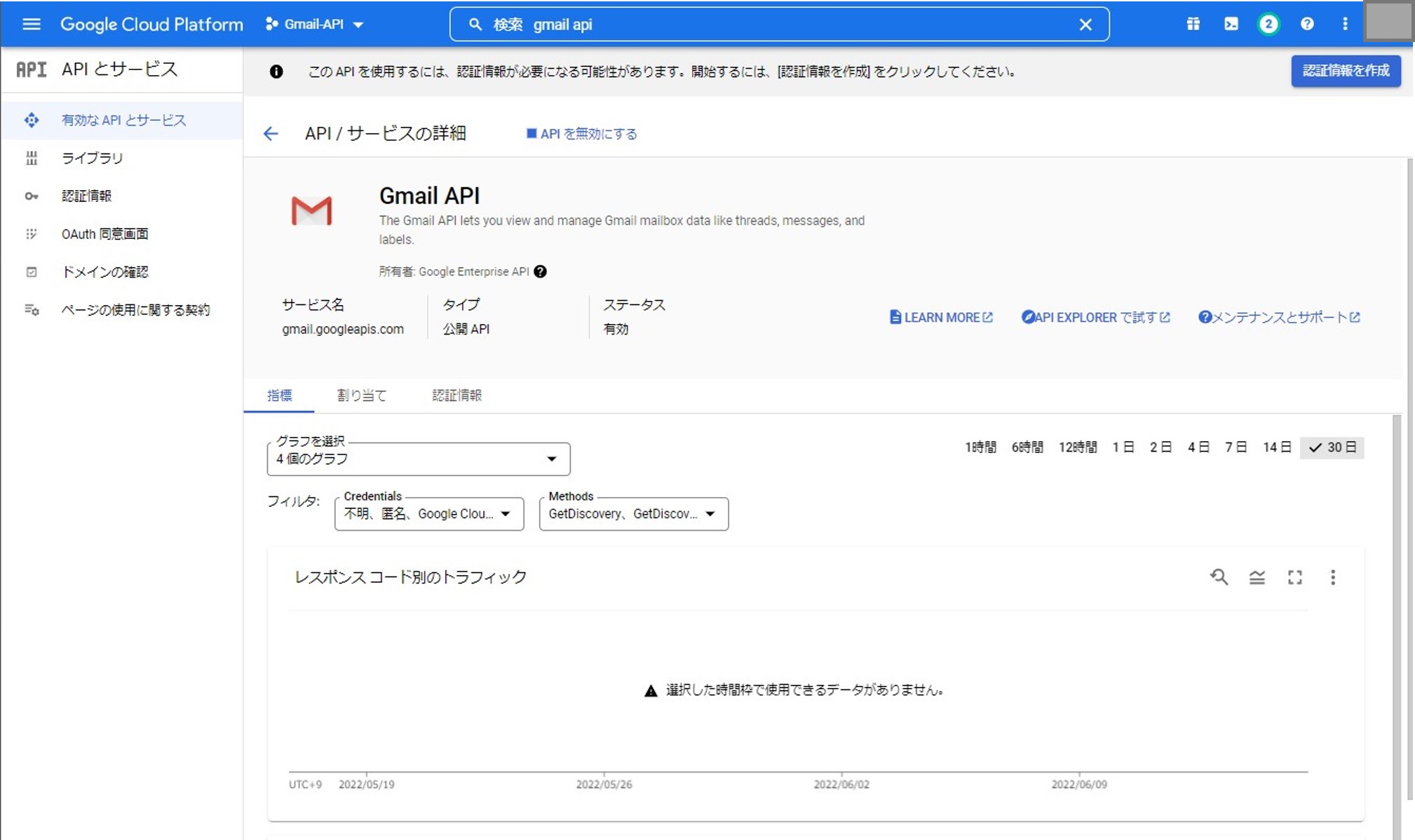The height and width of the screenshot is (840, 1415).
Task: Select the 2日 time range
Action: pyautogui.click(x=1160, y=447)
